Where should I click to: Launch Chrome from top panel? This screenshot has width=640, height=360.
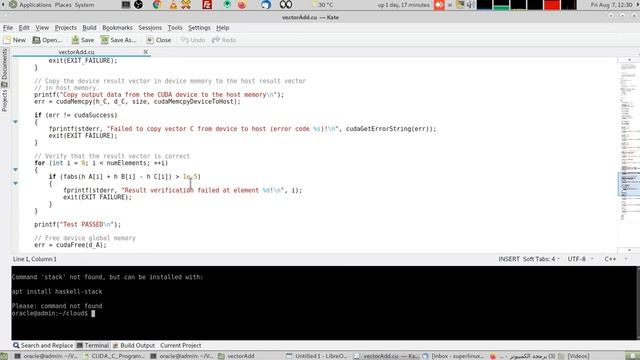tap(157, 5)
